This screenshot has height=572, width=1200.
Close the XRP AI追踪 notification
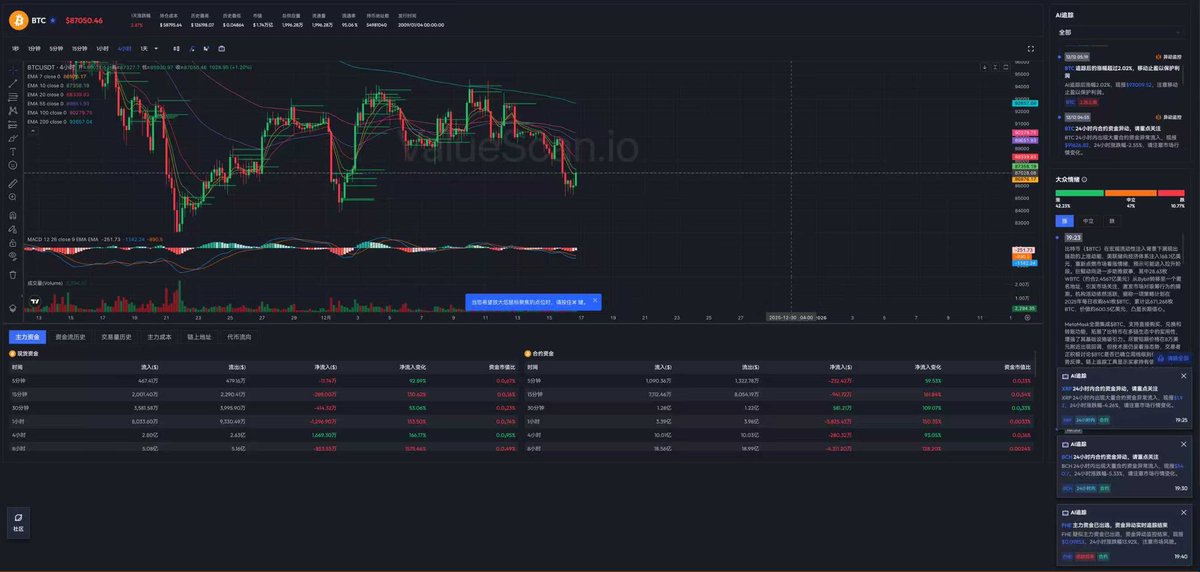(x=1184, y=376)
